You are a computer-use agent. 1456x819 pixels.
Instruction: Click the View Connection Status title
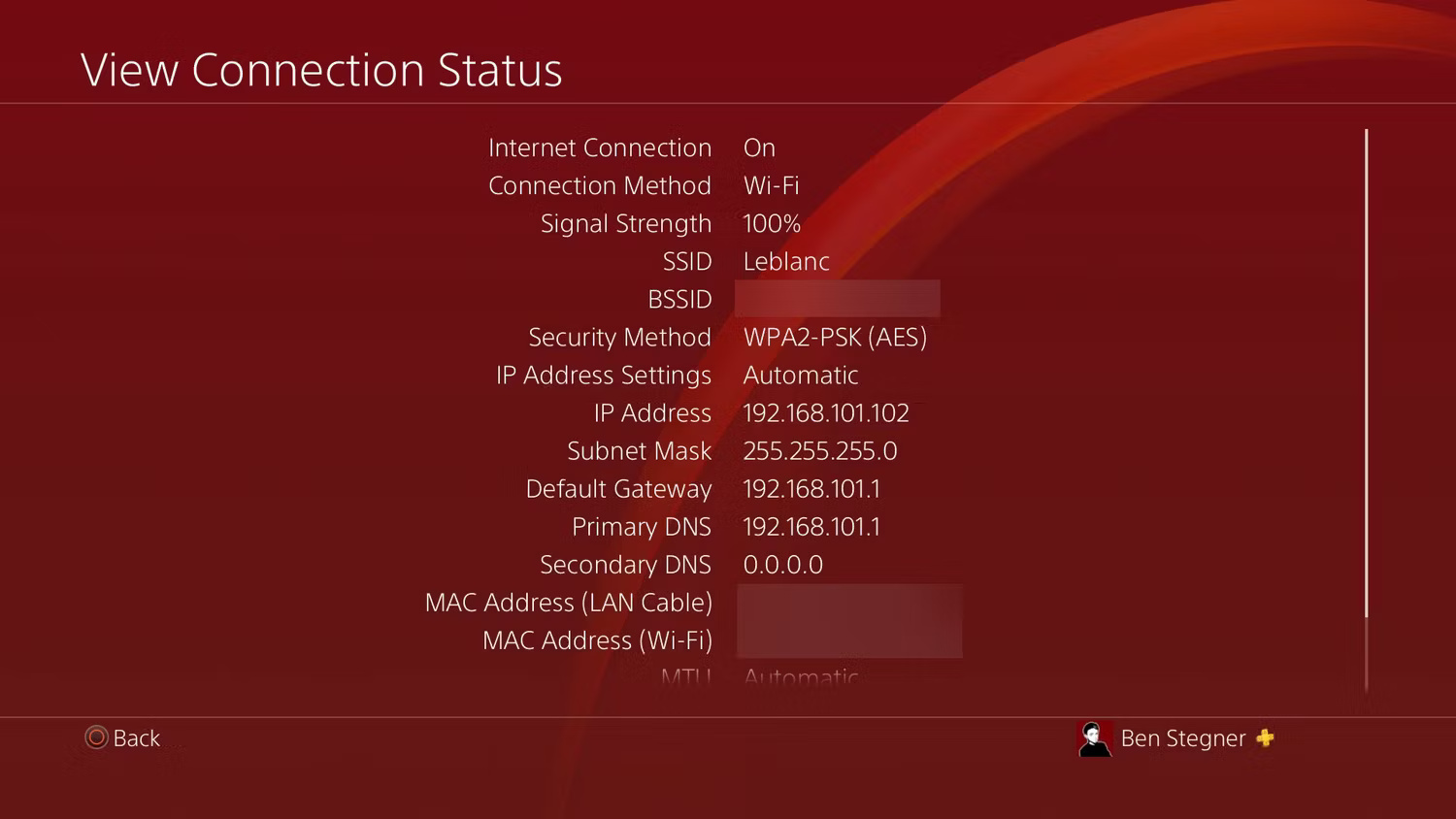(x=321, y=68)
